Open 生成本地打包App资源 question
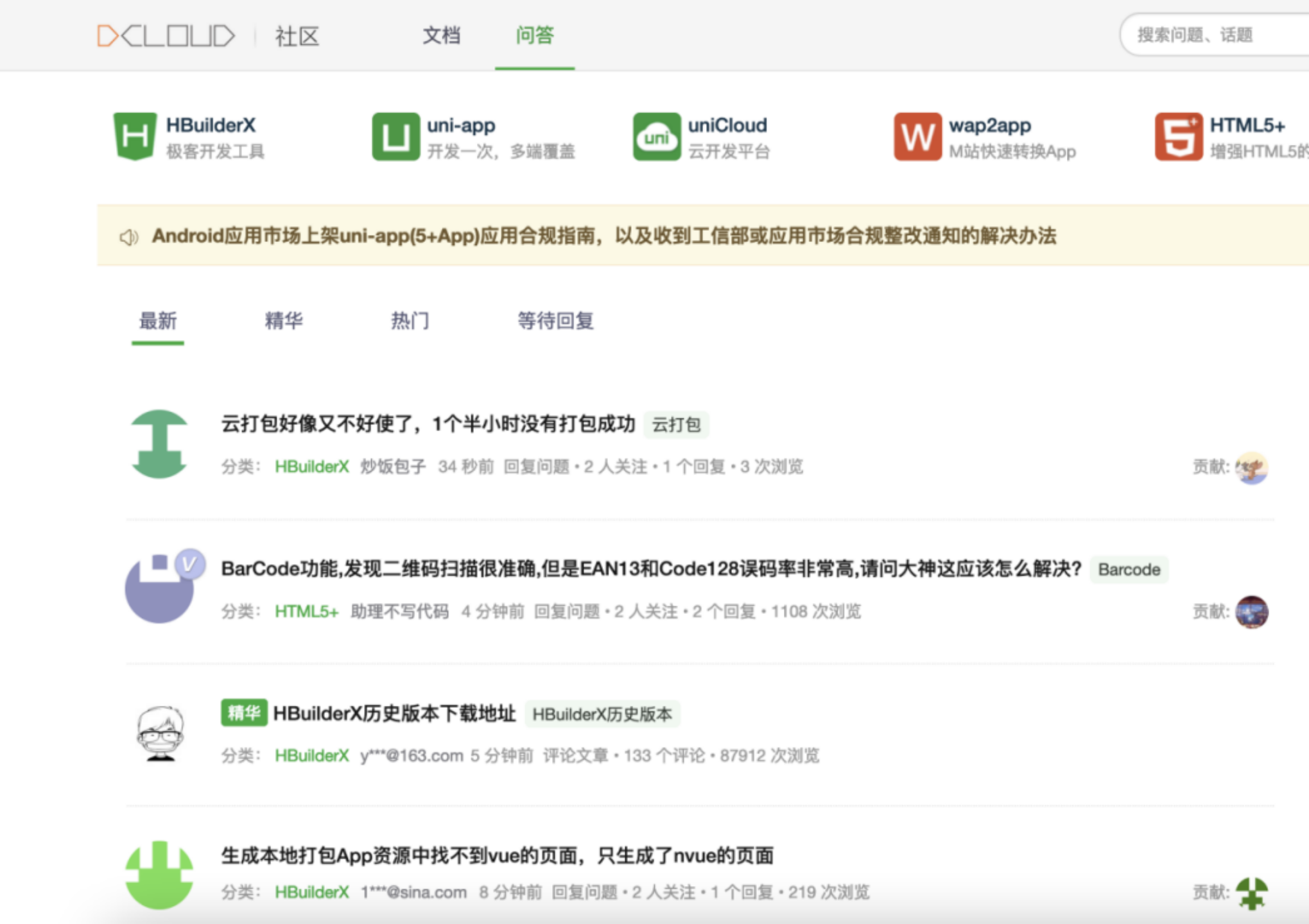Viewport: 1309px width, 924px height. click(497, 855)
